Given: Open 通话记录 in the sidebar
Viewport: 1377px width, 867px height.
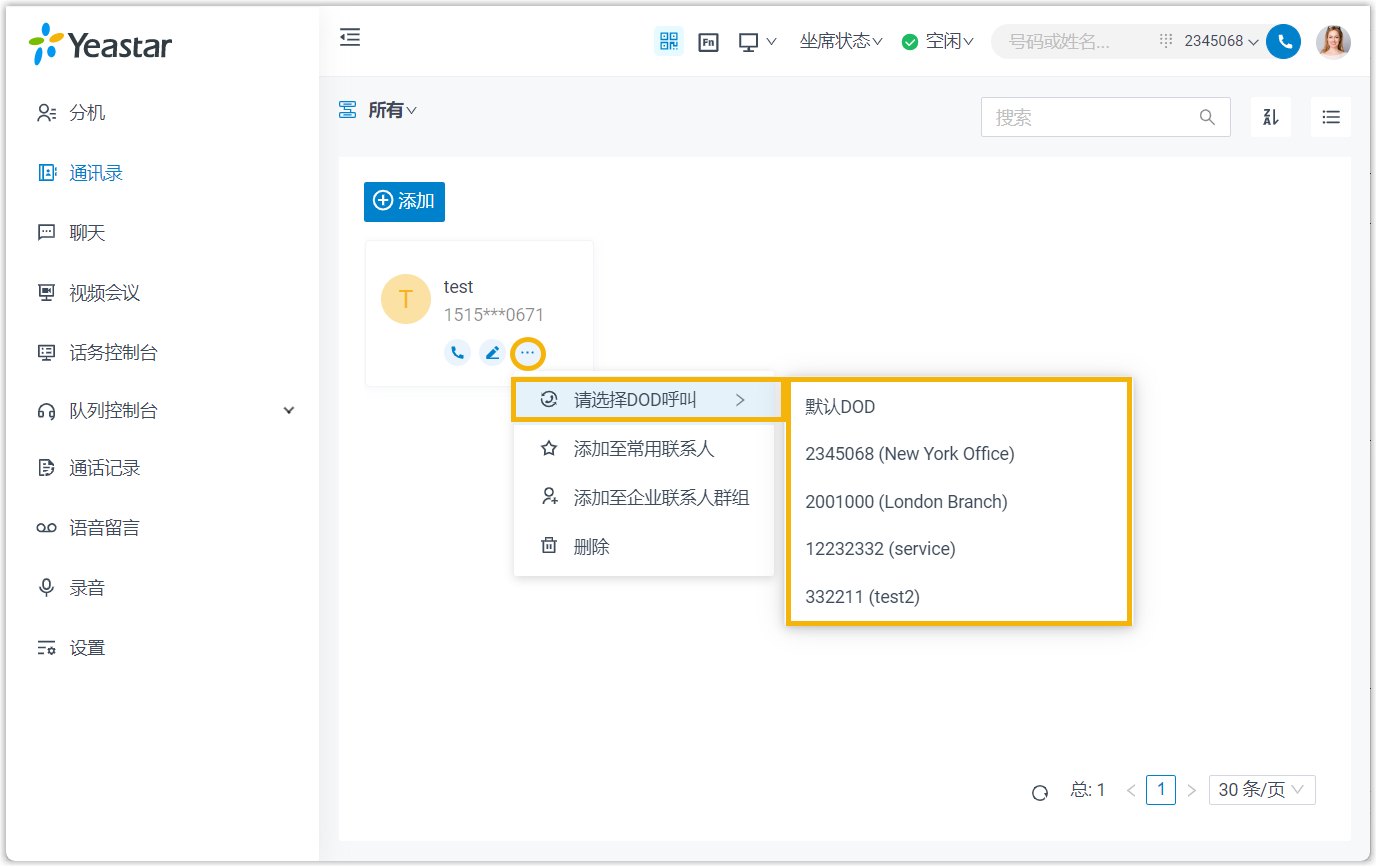Looking at the screenshot, I should click(104, 468).
